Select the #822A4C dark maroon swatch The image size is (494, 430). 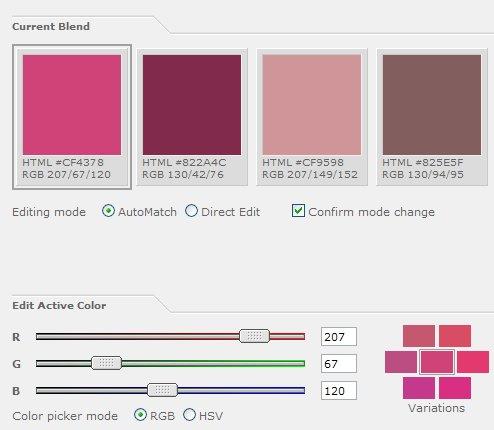pyautogui.click(x=192, y=105)
